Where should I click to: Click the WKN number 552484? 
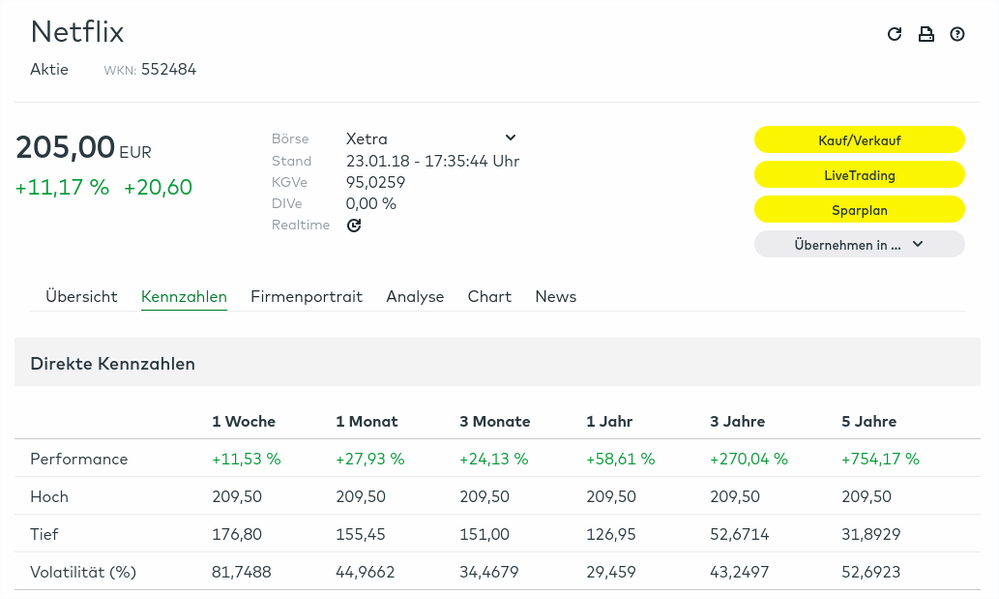pyautogui.click(x=168, y=69)
